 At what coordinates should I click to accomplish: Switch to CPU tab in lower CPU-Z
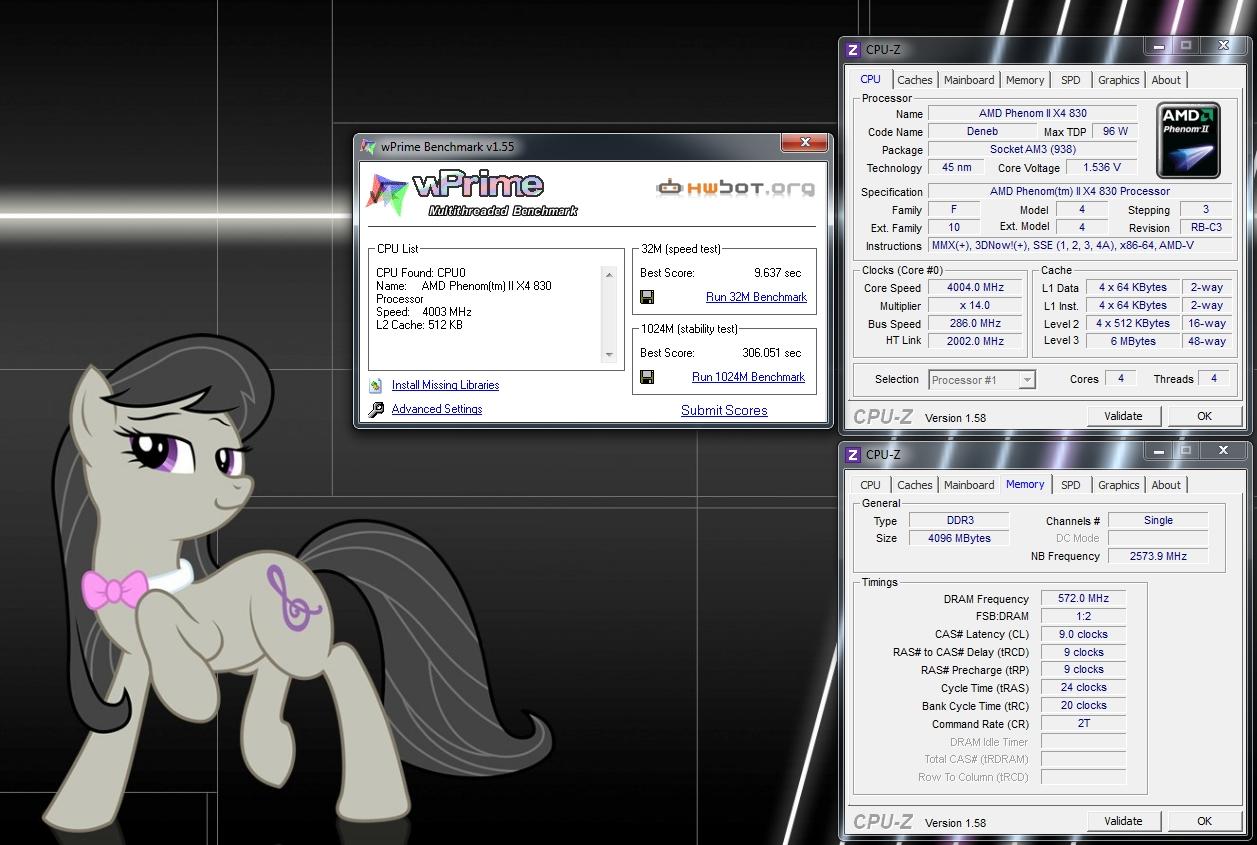[871, 485]
